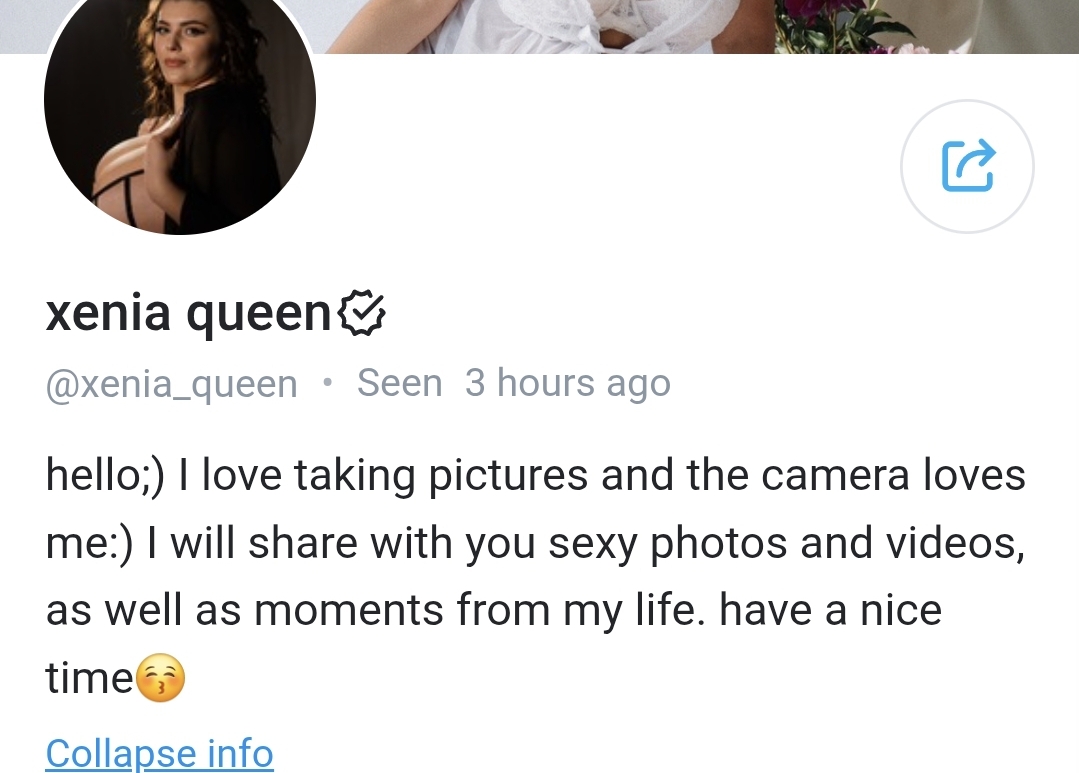1079x773 pixels.
Task: Click the kissing face emoji
Action: click(160, 679)
